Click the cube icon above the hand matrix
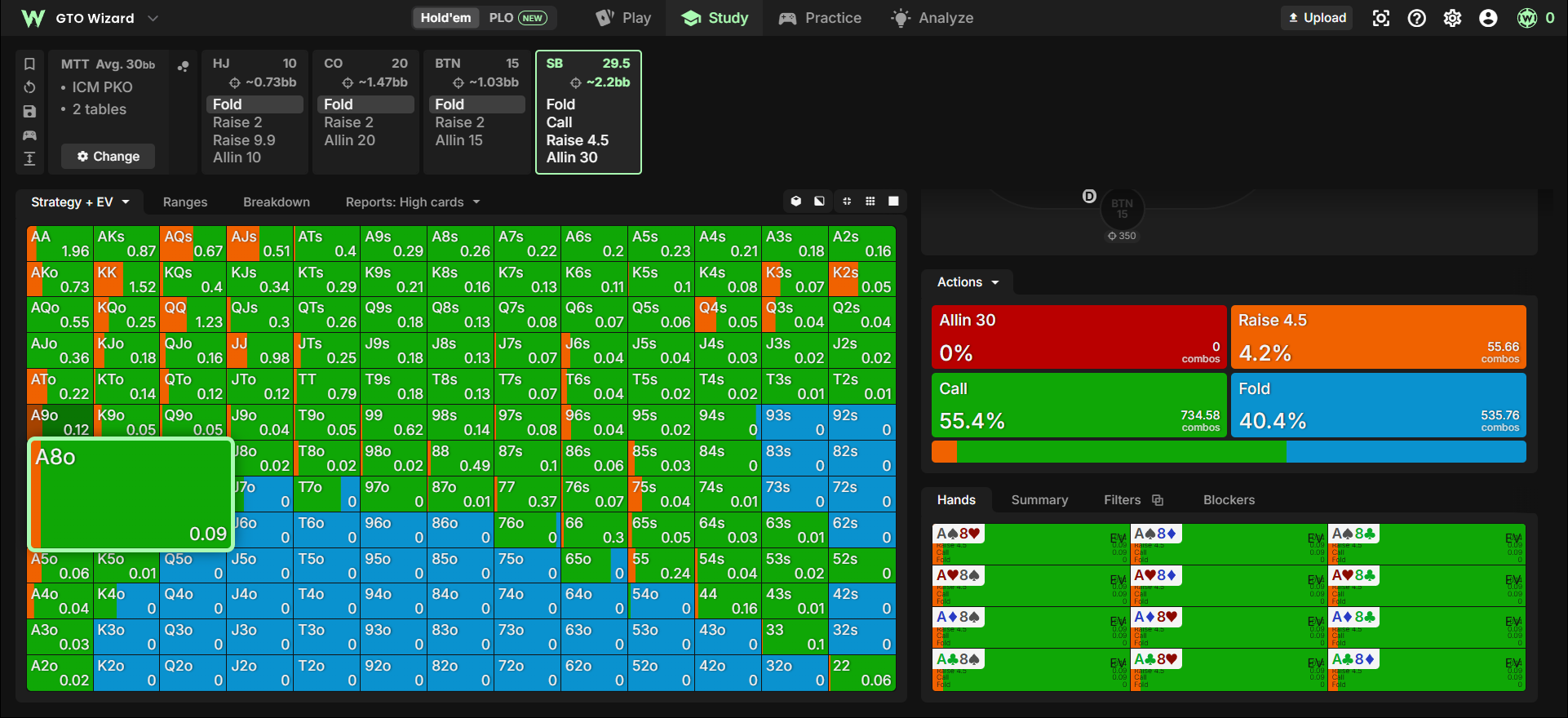 796,202
